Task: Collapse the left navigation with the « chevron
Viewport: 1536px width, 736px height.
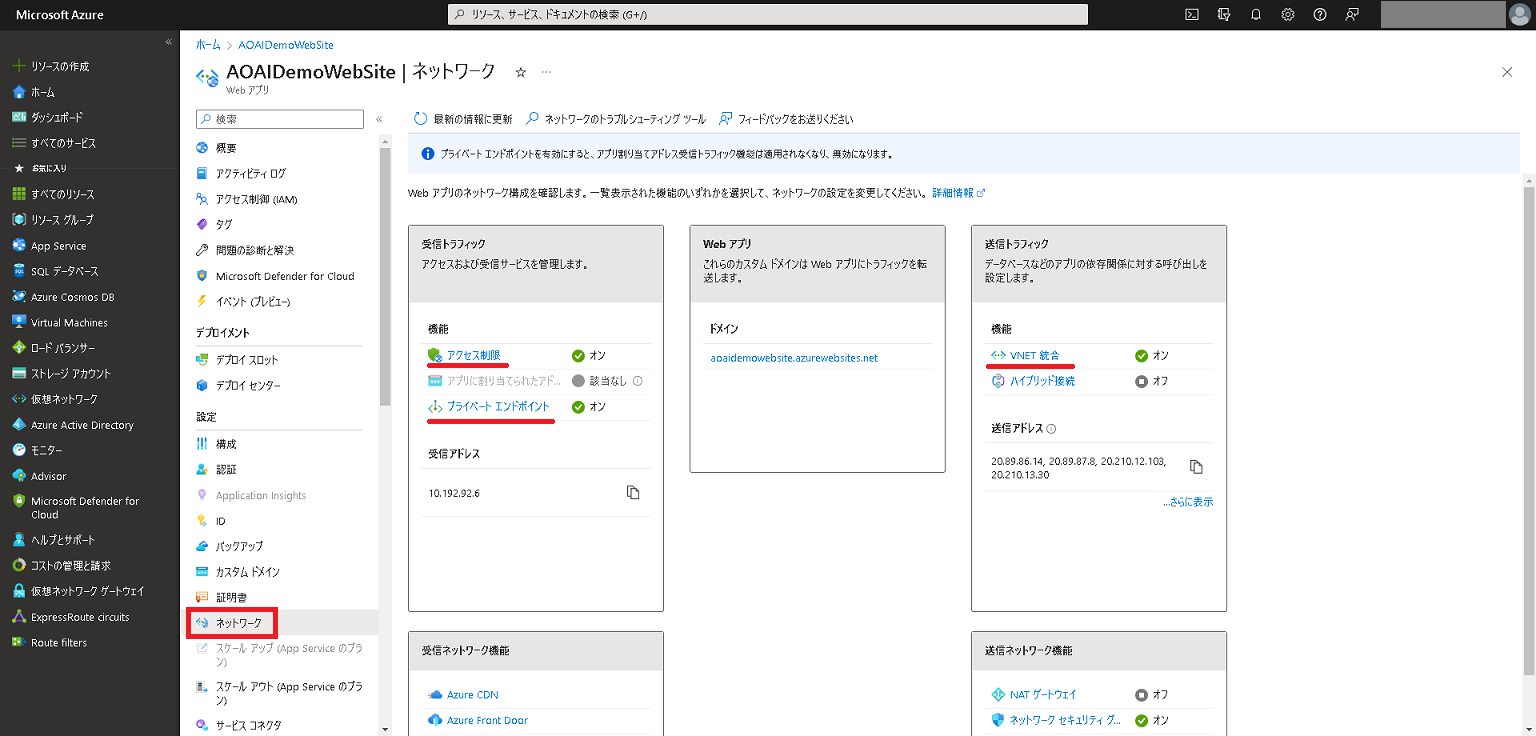Action: [167, 42]
